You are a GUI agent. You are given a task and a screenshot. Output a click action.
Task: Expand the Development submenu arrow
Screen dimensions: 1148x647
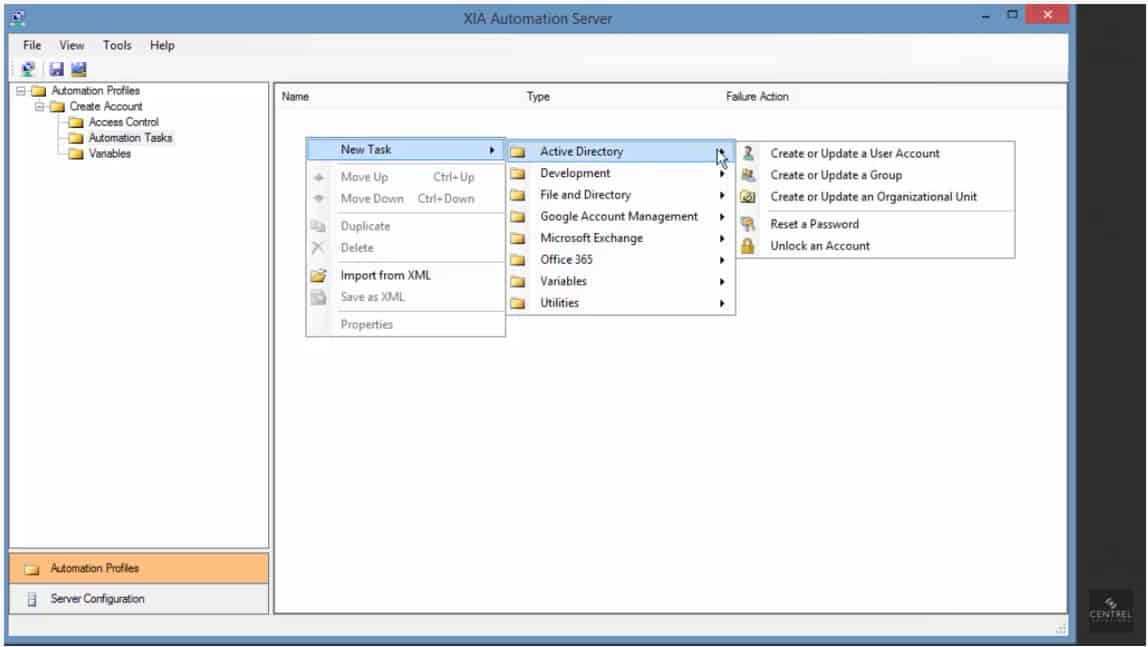click(722, 173)
